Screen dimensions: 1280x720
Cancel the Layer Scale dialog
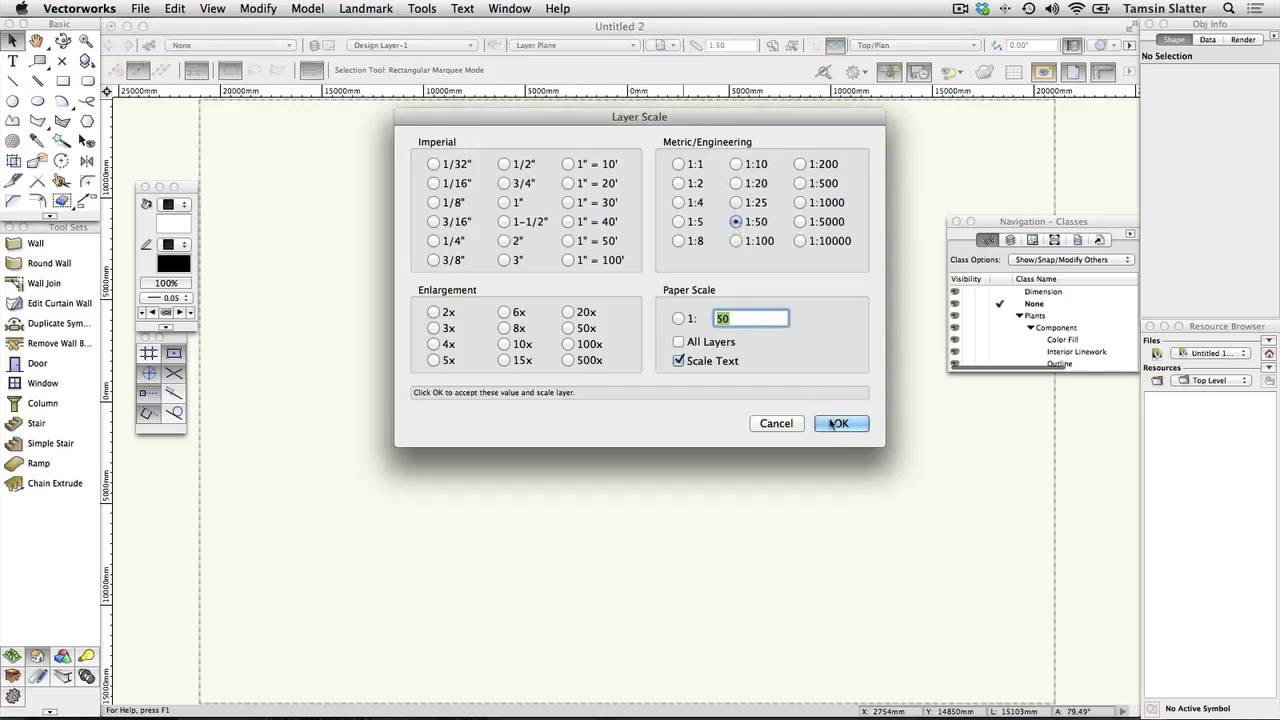coord(776,424)
